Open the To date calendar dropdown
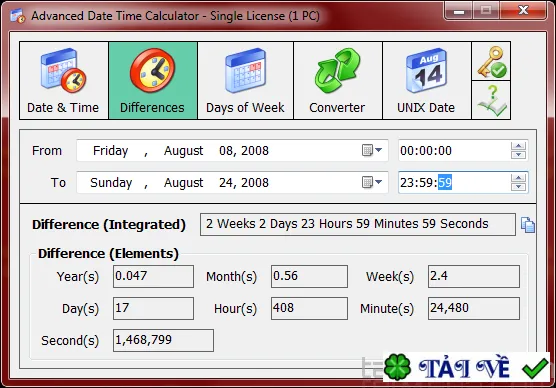Image resolution: width=556 pixels, height=388 pixels. coord(372,182)
